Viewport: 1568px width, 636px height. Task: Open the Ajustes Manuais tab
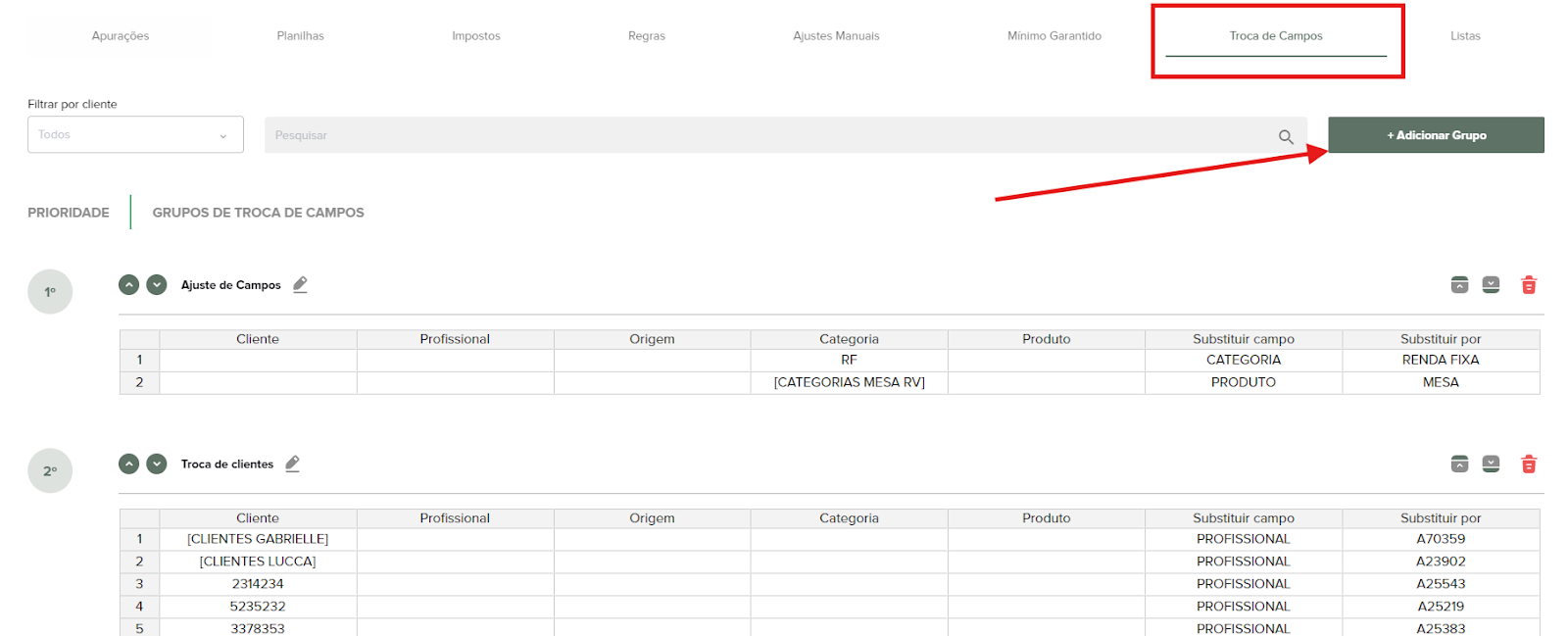(836, 36)
